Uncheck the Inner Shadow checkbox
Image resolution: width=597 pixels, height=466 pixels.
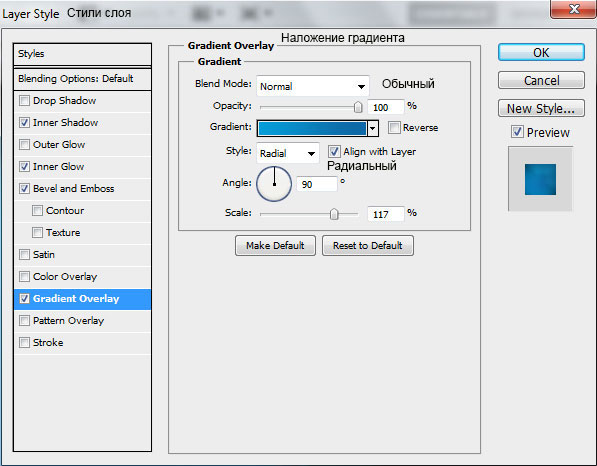pyautogui.click(x=24, y=123)
